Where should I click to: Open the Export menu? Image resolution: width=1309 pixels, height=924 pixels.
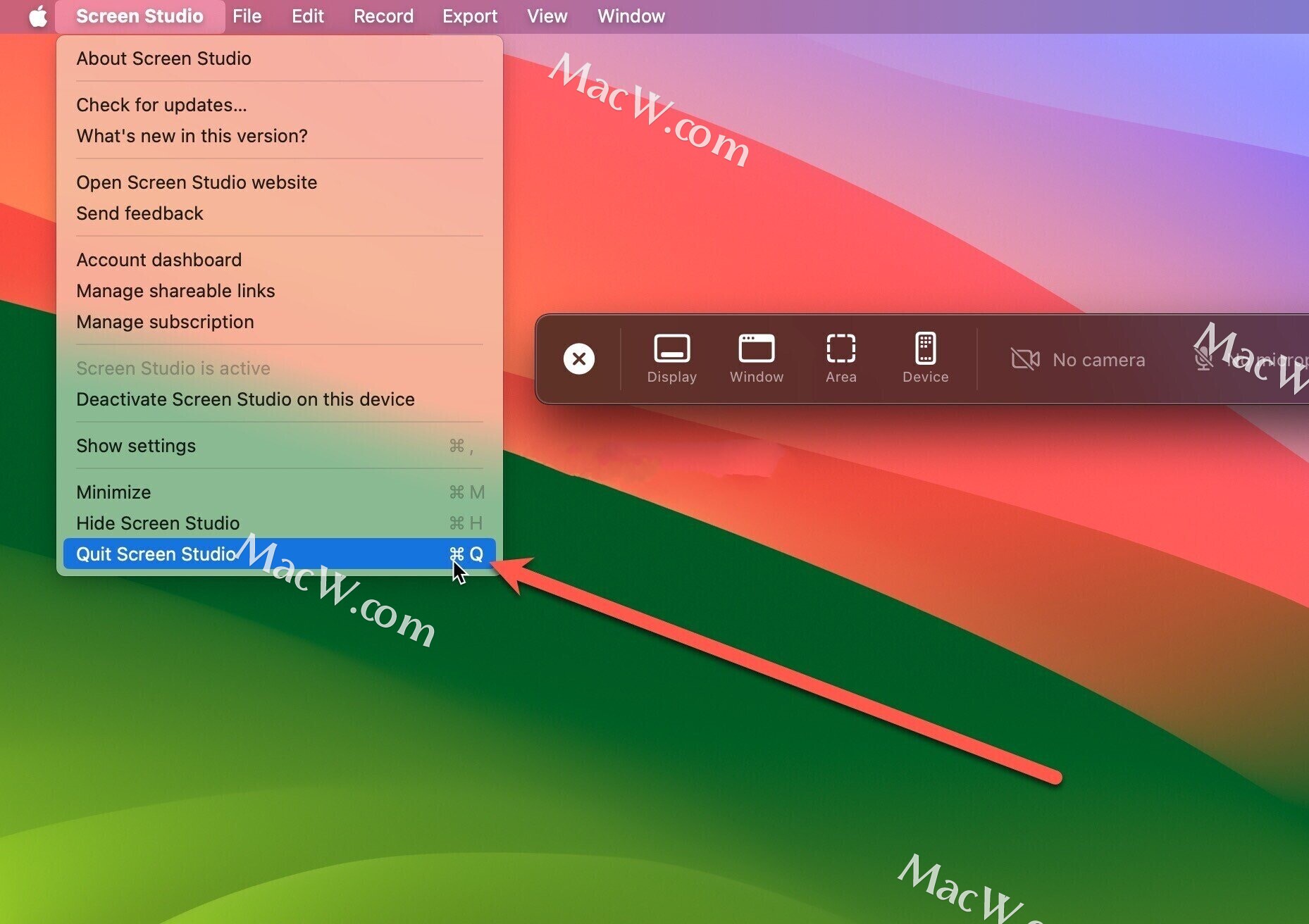point(470,16)
